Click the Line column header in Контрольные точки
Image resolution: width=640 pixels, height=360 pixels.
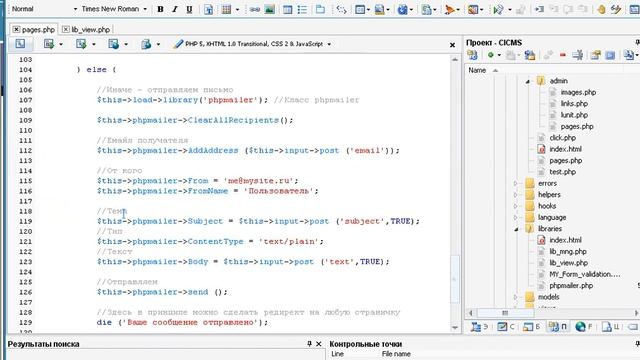pyautogui.click(x=337, y=354)
